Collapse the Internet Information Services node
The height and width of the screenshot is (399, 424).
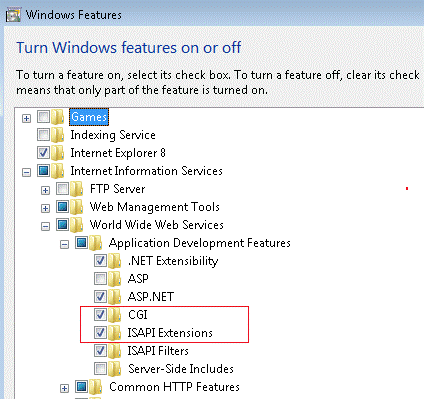pos(26,172)
